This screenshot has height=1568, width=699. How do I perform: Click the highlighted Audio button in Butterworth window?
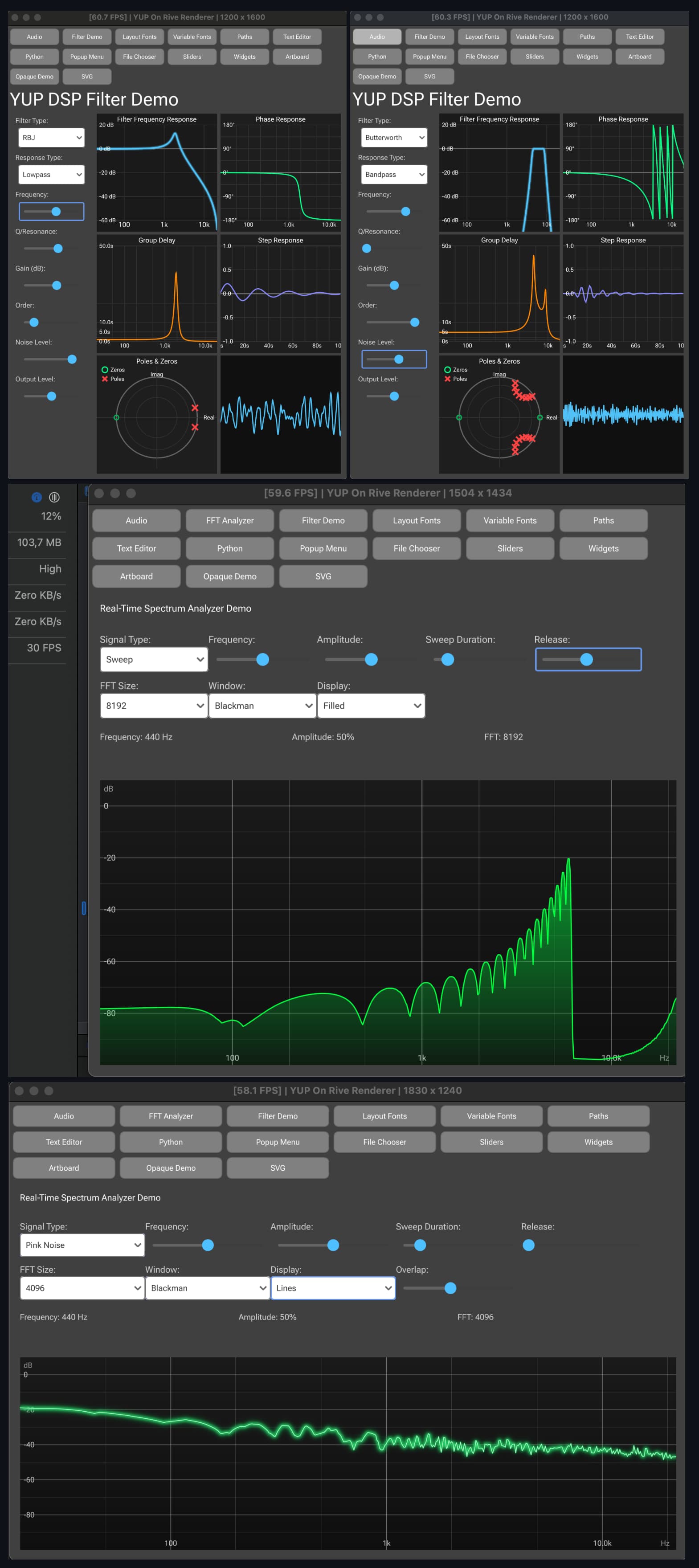point(377,37)
